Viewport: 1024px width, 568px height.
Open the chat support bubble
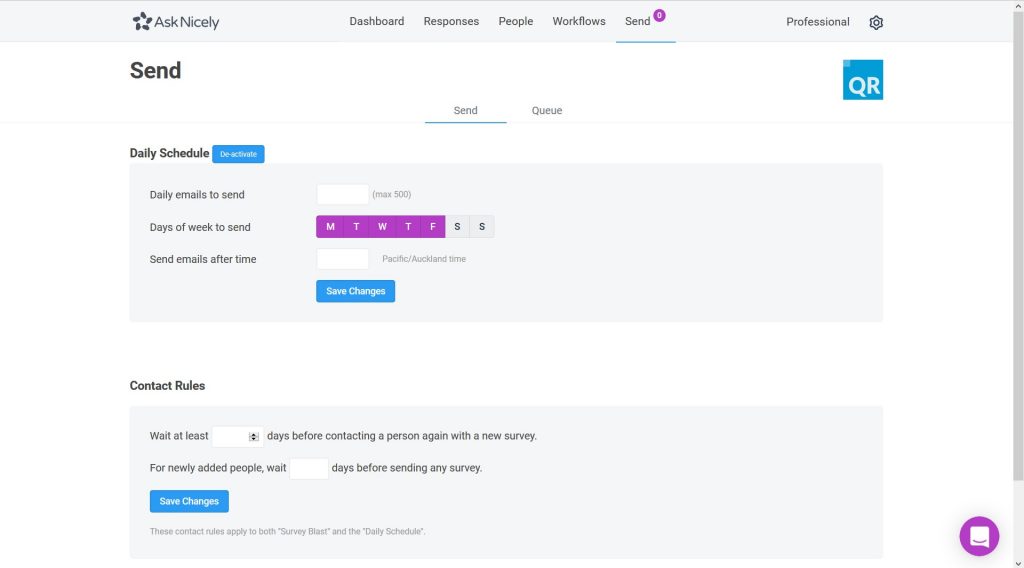point(978,536)
